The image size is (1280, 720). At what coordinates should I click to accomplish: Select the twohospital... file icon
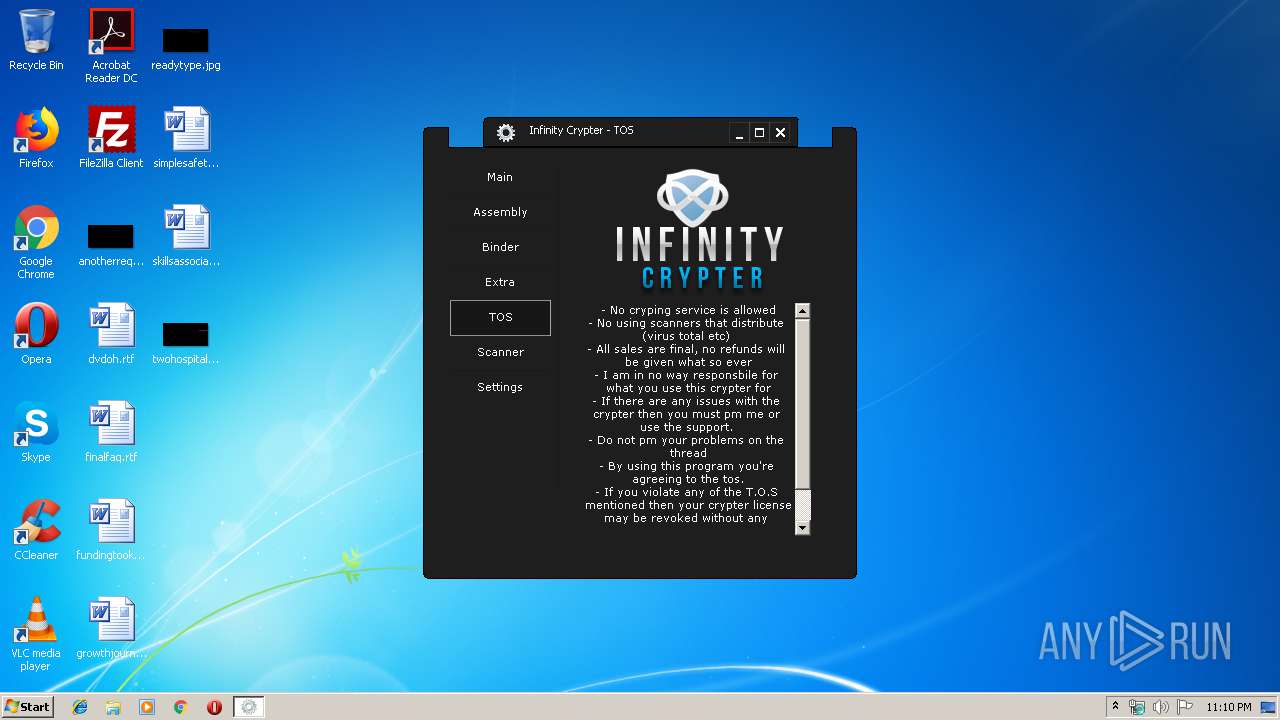click(186, 343)
